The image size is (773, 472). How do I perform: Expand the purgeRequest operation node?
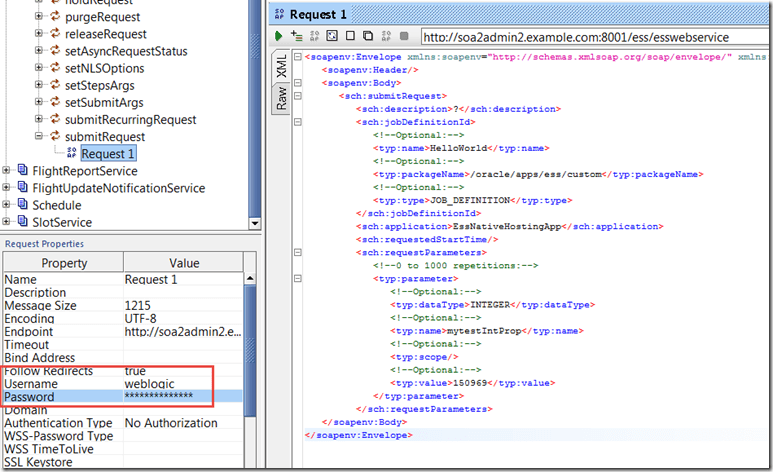[38, 18]
